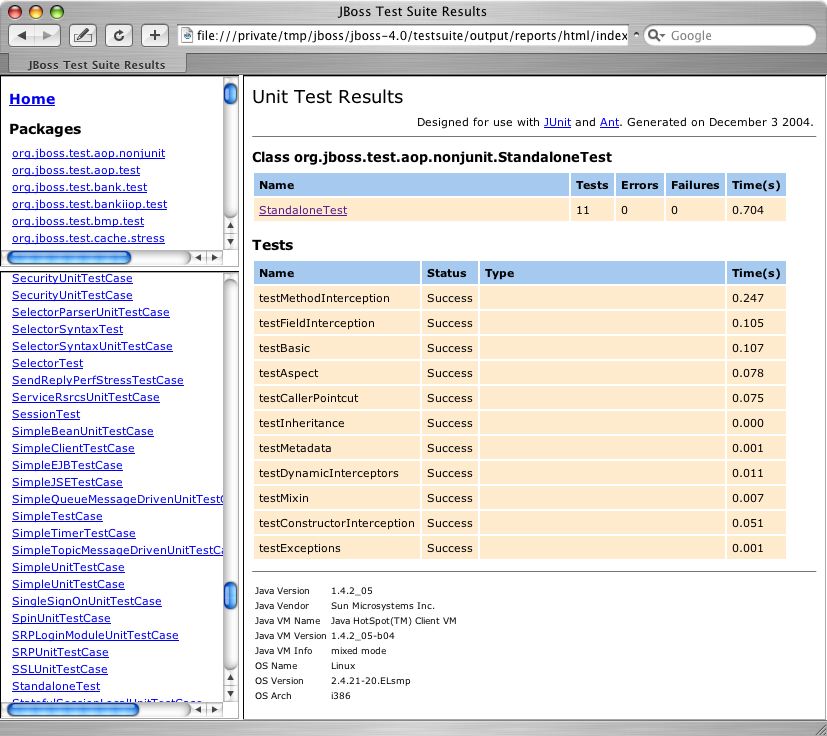Viewport: 827px width, 736px height.
Task: Add a bookmark with the plus button
Action: [x=154, y=35]
